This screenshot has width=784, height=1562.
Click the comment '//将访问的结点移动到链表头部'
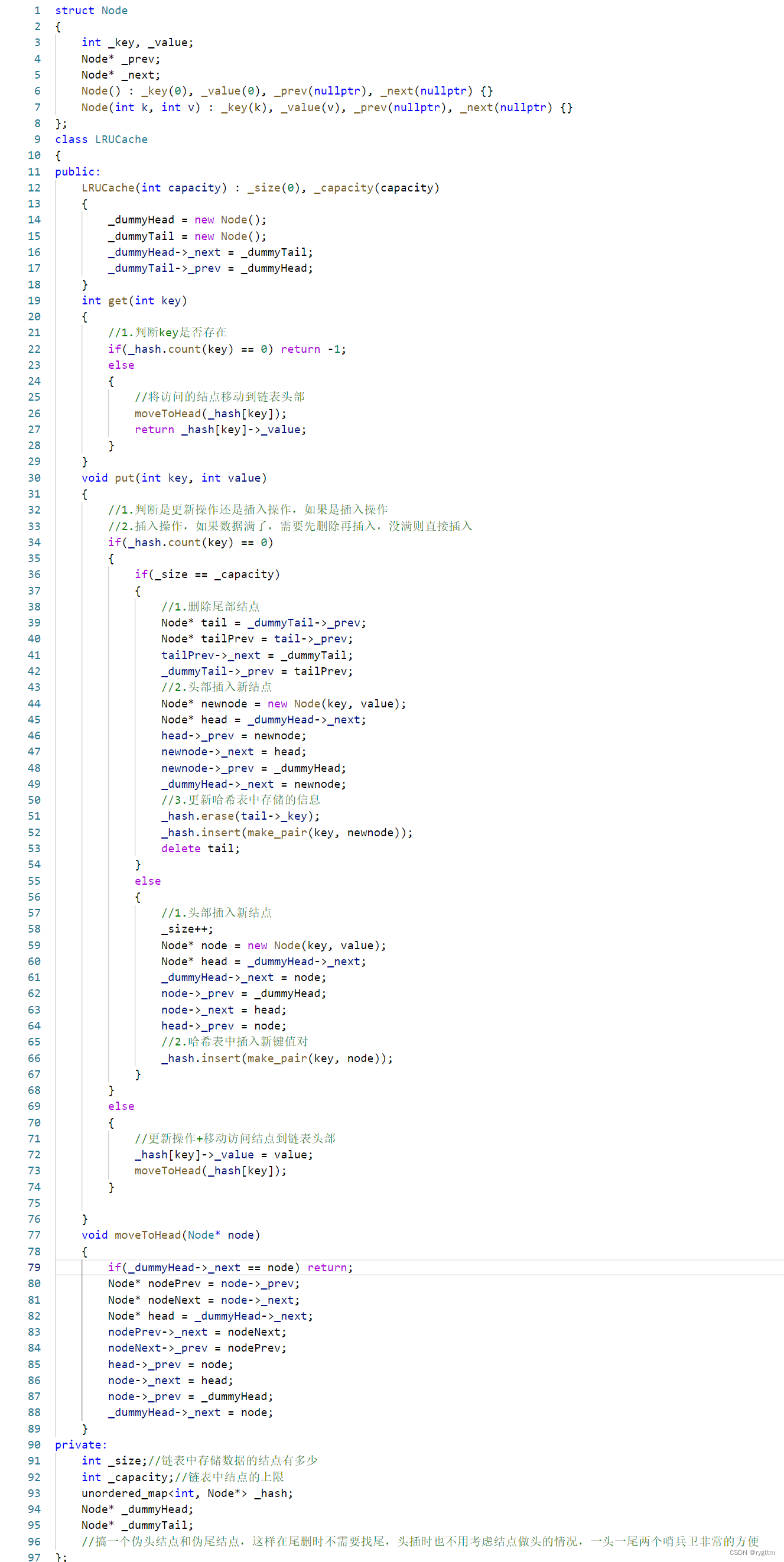click(x=220, y=397)
